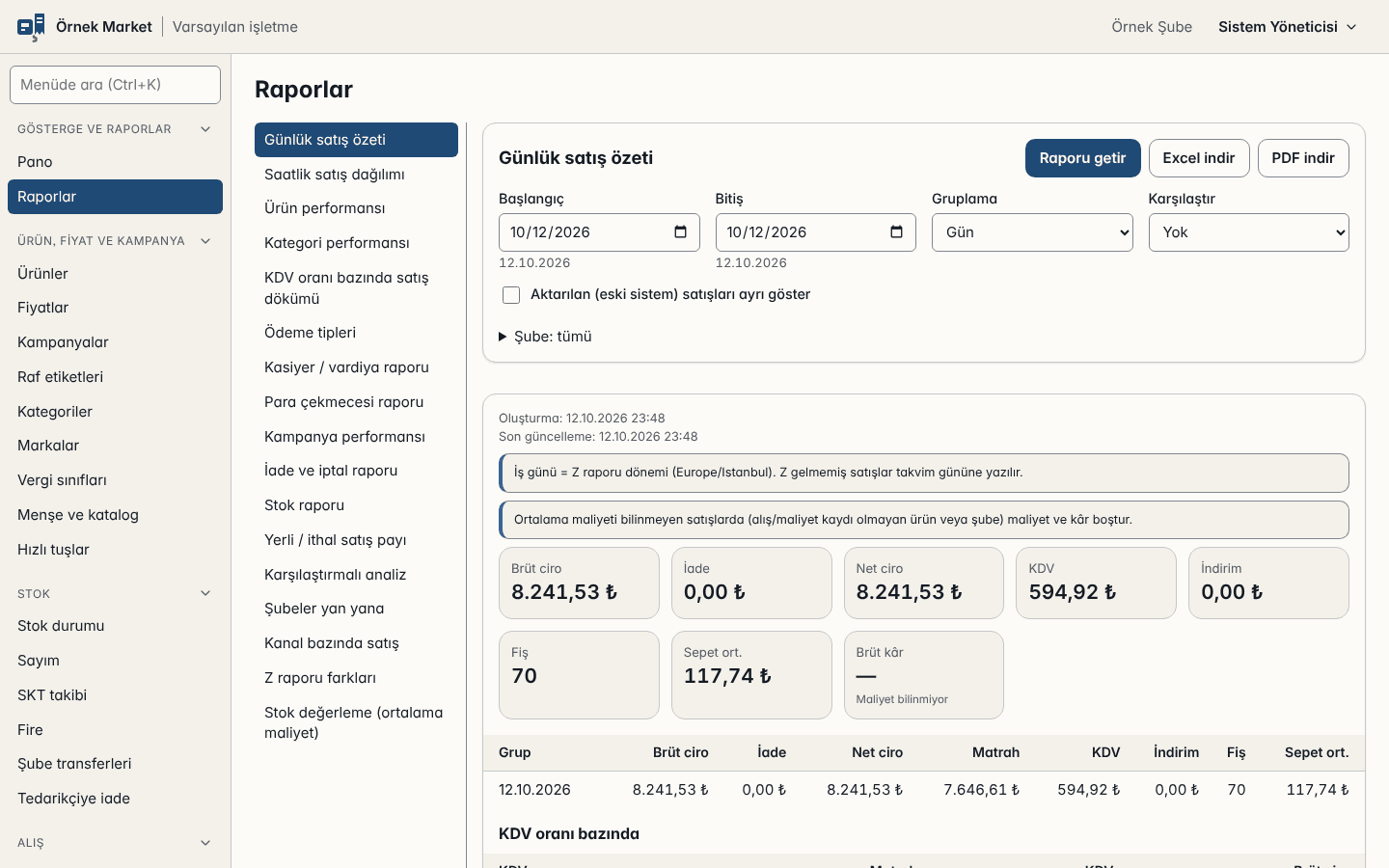Open SKT takibi in sidebar
The height and width of the screenshot is (868, 1389).
pyautogui.click(x=115, y=695)
